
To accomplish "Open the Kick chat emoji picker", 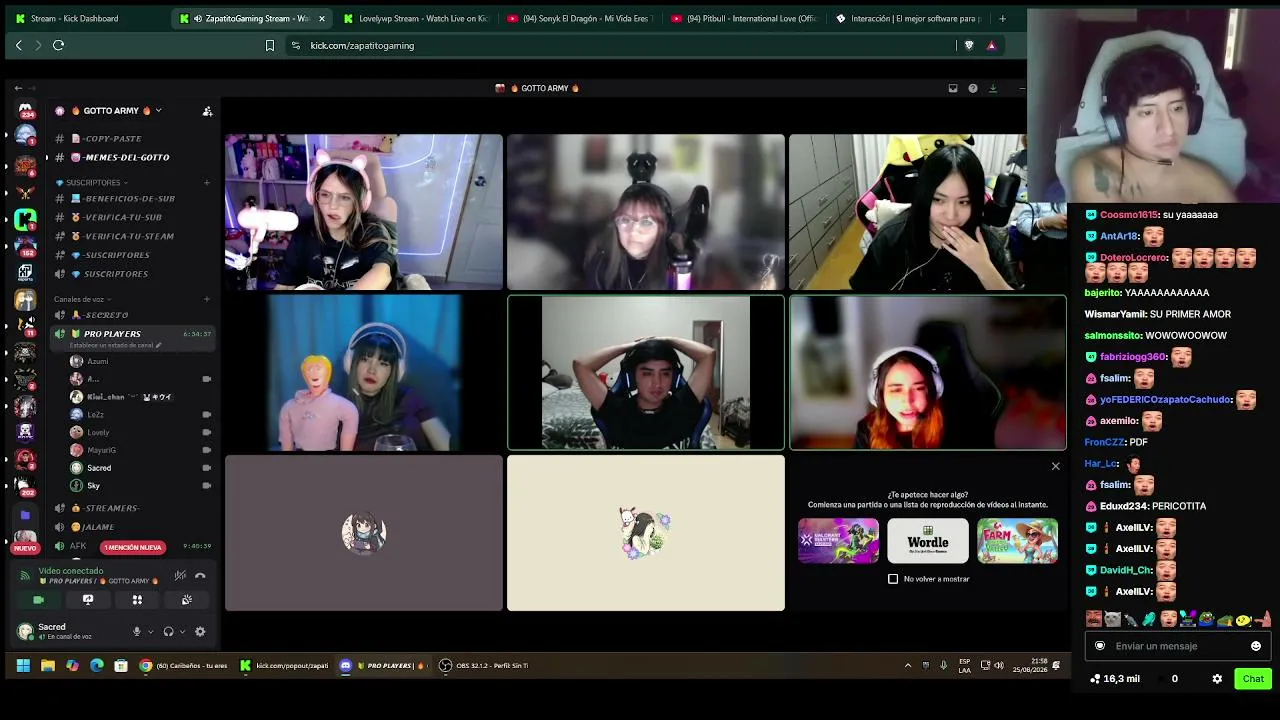I will click(1256, 646).
